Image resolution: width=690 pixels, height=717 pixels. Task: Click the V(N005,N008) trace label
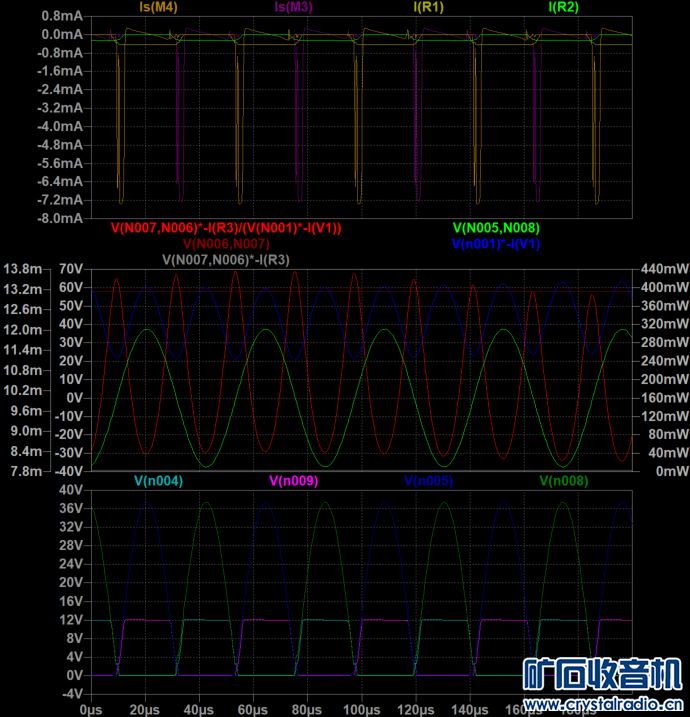[x=496, y=228]
